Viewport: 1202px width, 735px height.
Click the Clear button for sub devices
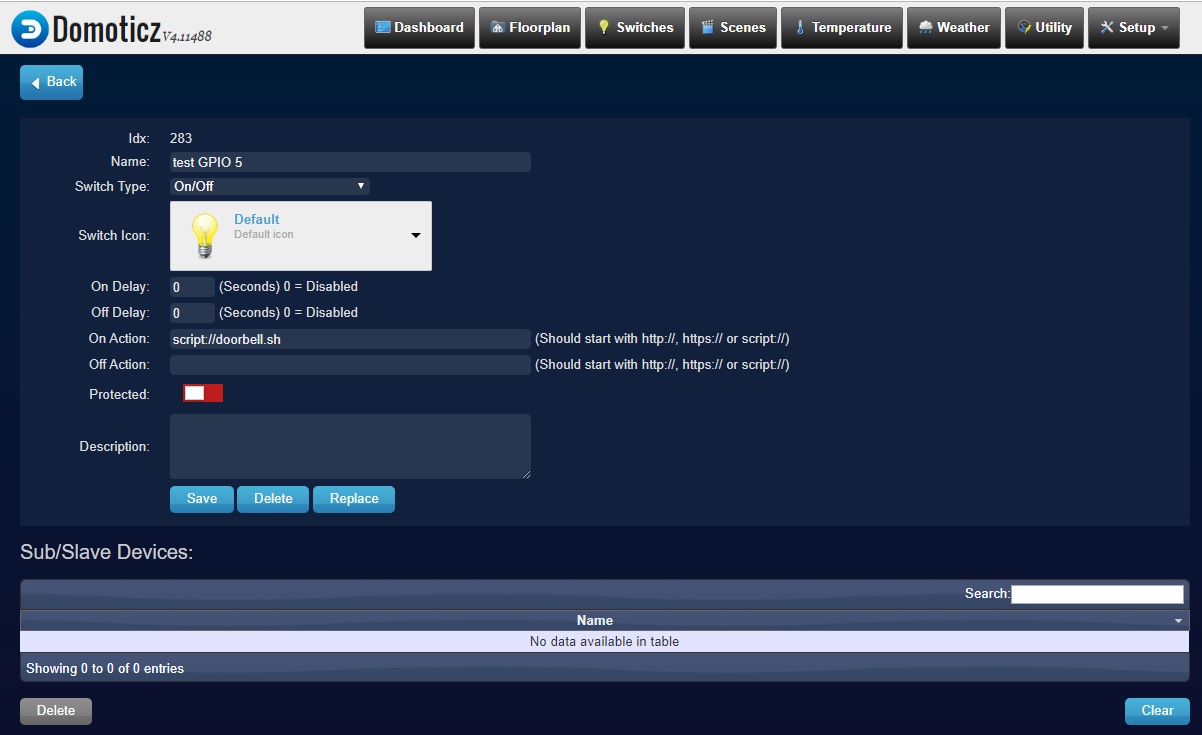[x=1156, y=711]
